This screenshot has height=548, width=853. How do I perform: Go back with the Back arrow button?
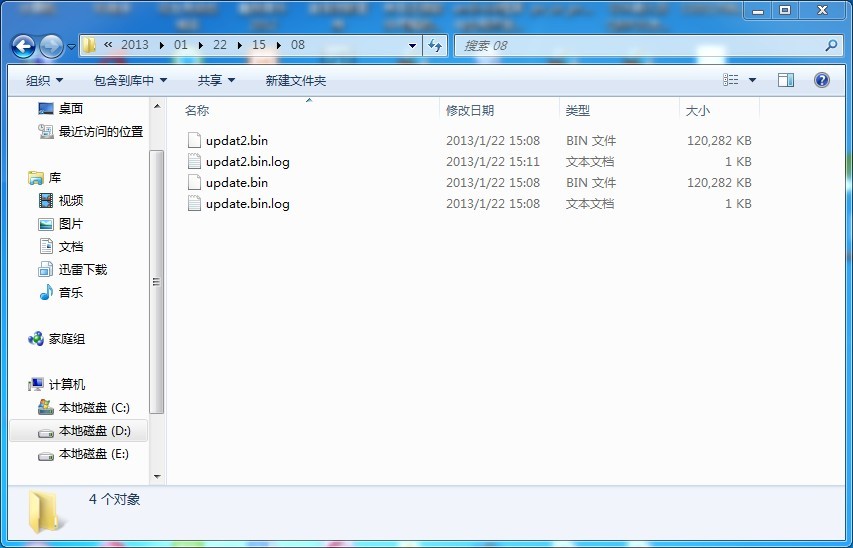23,47
